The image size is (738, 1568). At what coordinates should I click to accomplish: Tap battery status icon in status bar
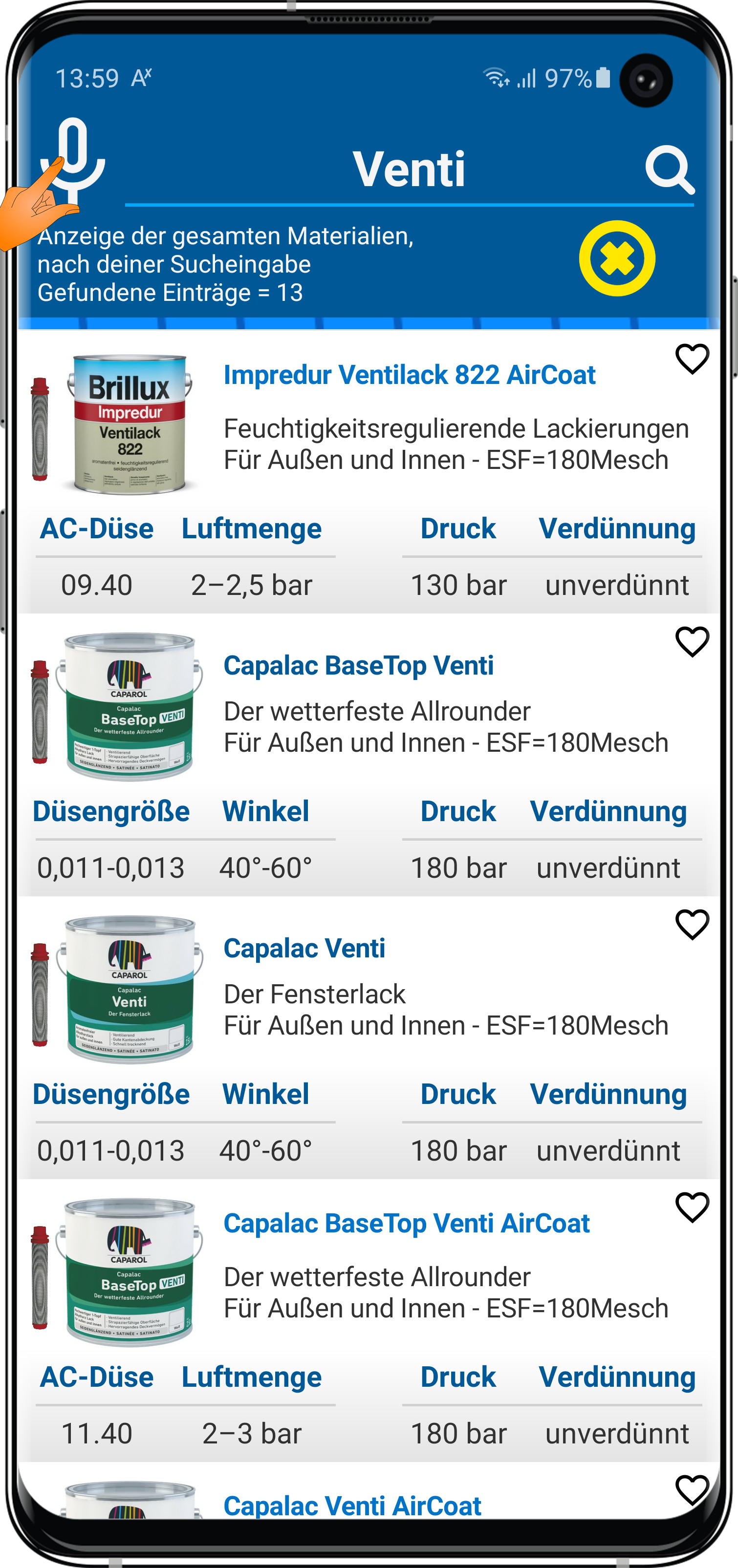pyautogui.click(x=603, y=78)
